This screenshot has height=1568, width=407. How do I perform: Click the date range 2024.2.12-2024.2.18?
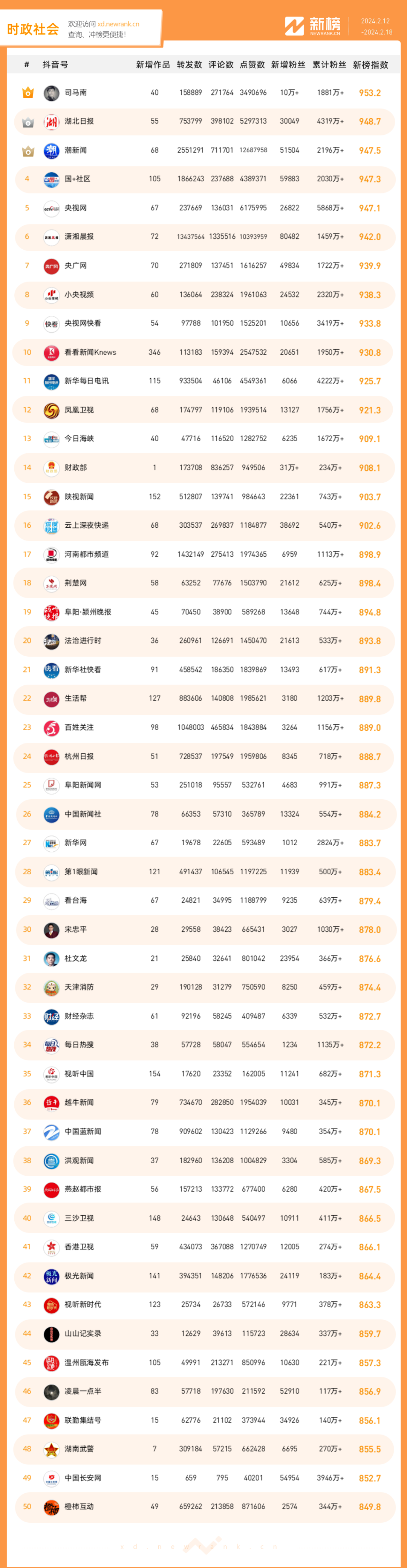[x=376, y=27]
